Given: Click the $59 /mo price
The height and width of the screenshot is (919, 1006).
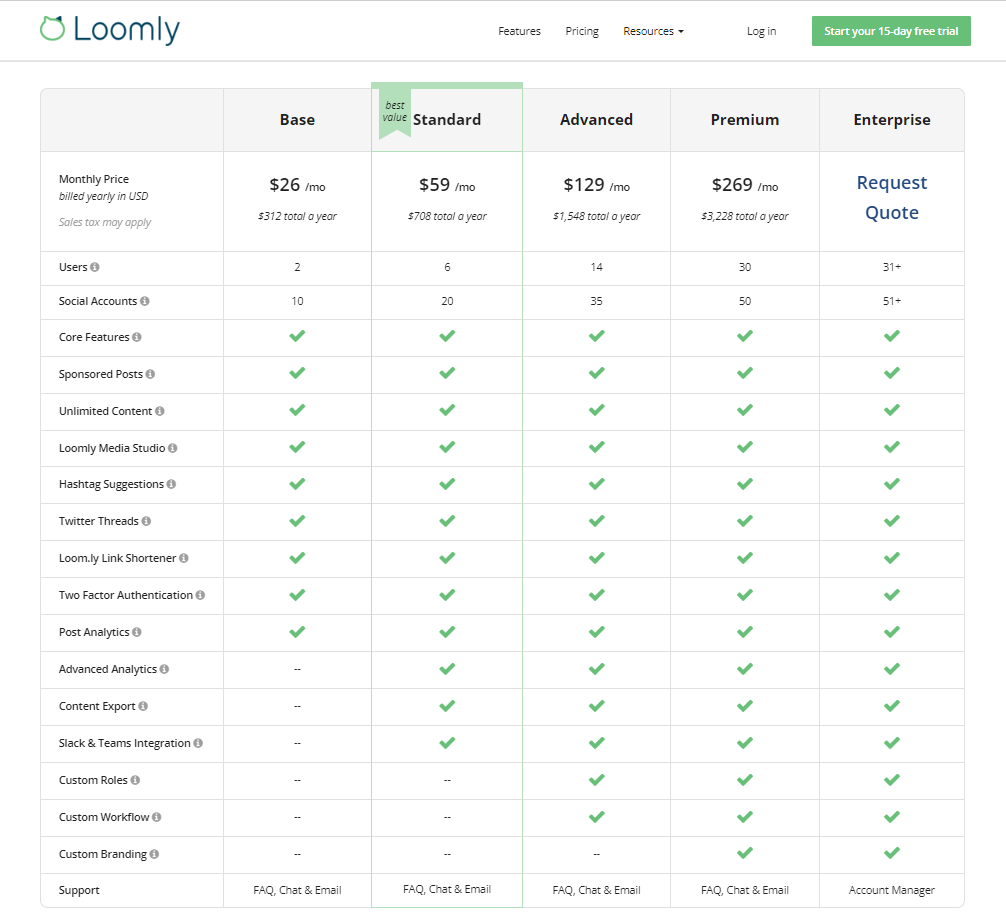Looking at the screenshot, I should pos(447,185).
